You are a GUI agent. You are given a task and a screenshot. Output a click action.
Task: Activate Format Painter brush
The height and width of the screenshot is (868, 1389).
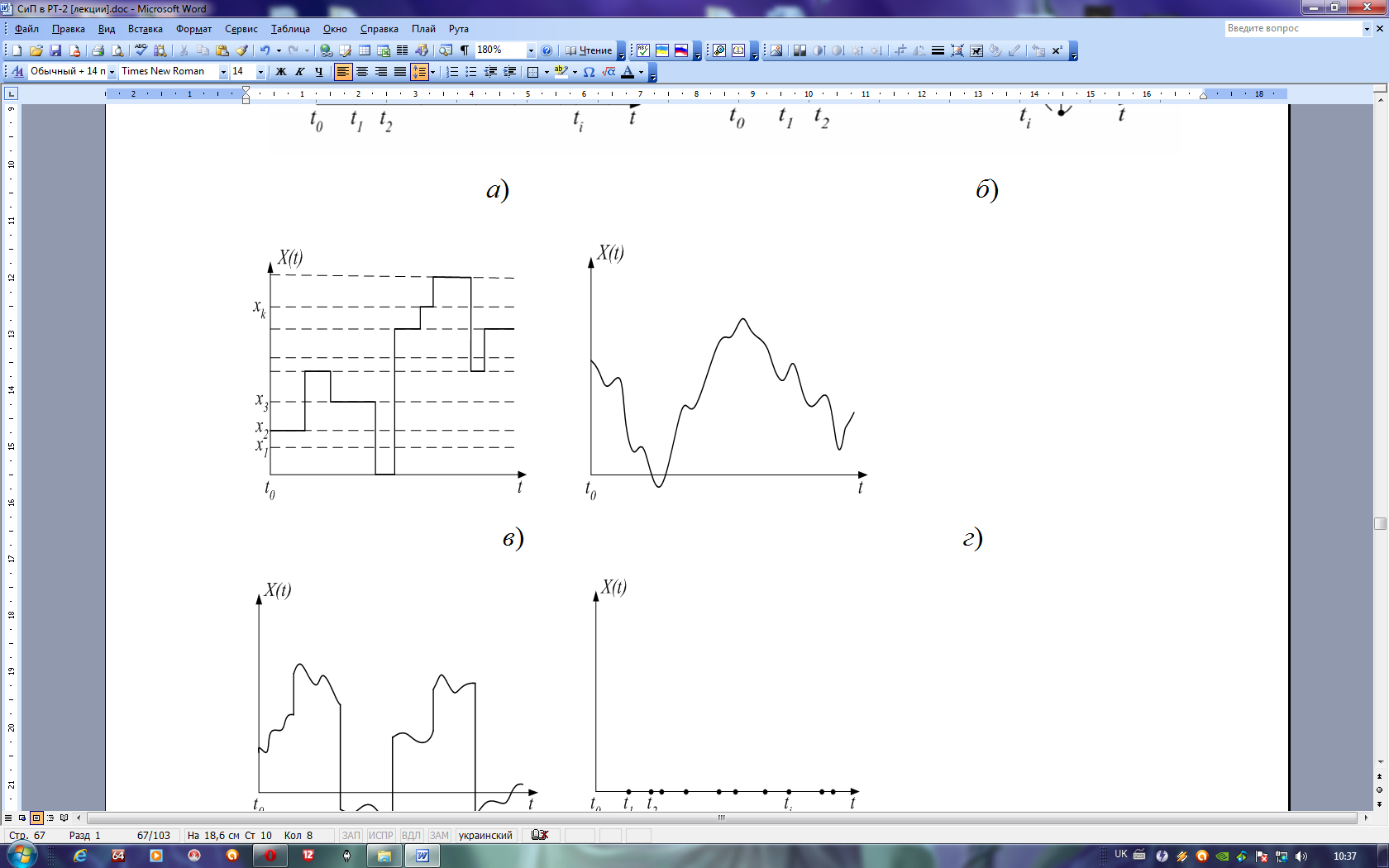click(x=241, y=50)
